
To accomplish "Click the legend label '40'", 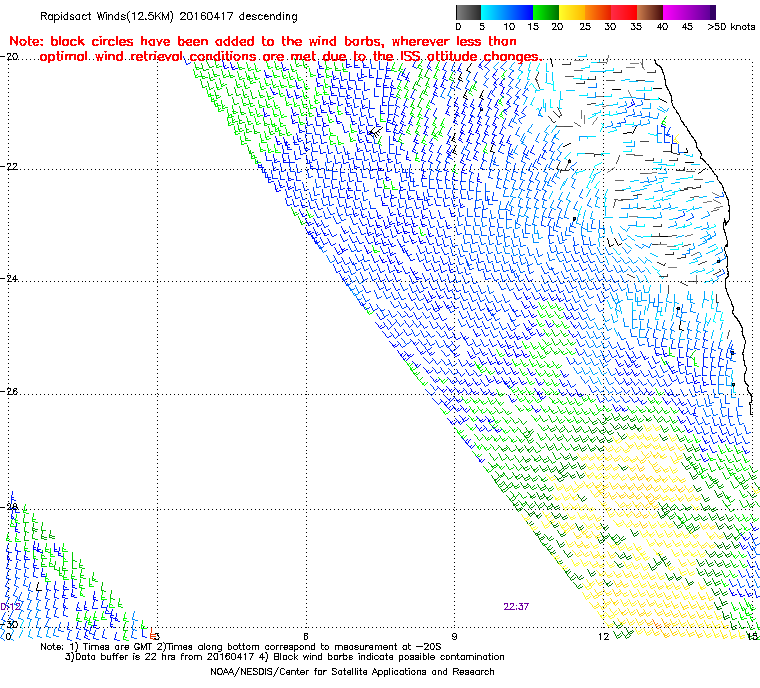I will tap(662, 27).
